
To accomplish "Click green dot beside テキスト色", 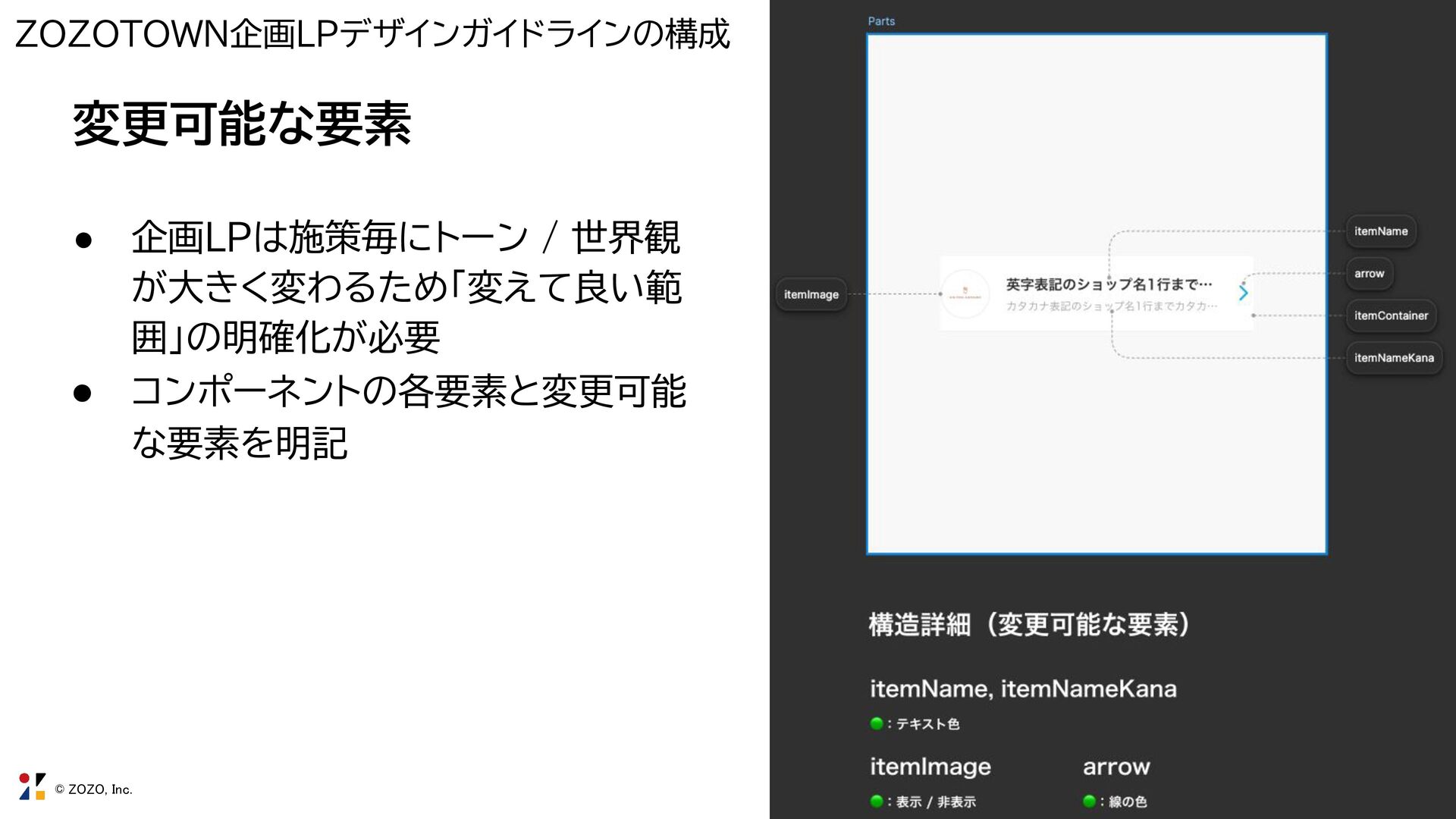I will (877, 723).
